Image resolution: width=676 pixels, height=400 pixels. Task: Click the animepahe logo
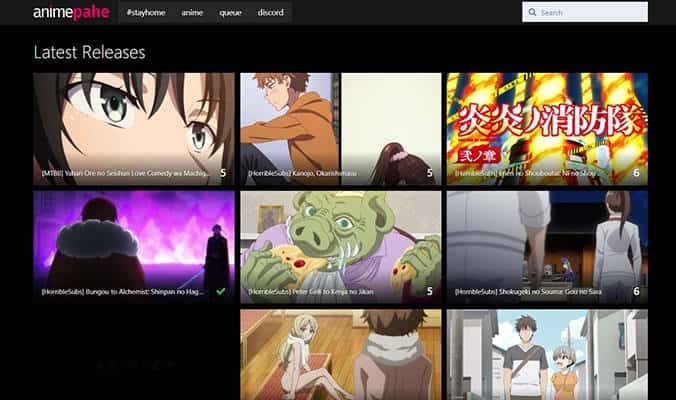click(71, 12)
